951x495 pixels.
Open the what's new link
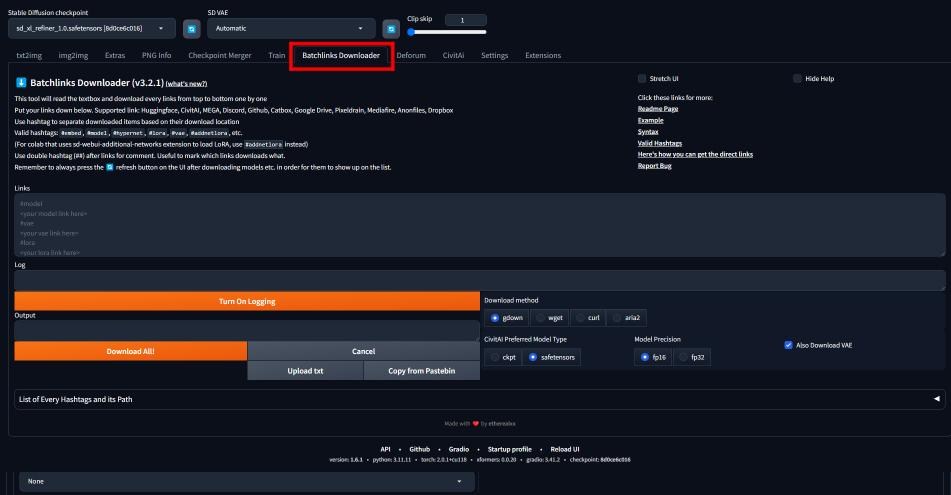(186, 83)
